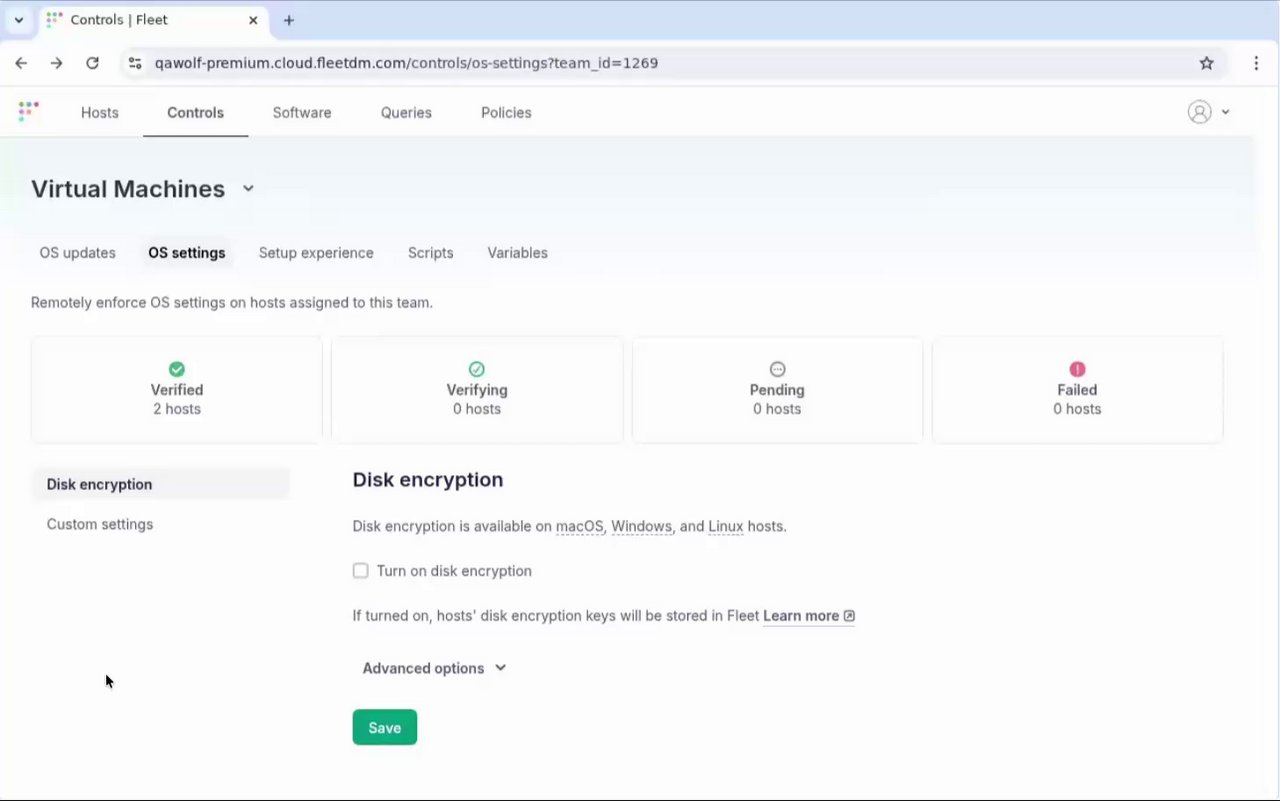Open Software in top navigation
Image resolution: width=1280 pixels, height=801 pixels.
[x=302, y=112]
